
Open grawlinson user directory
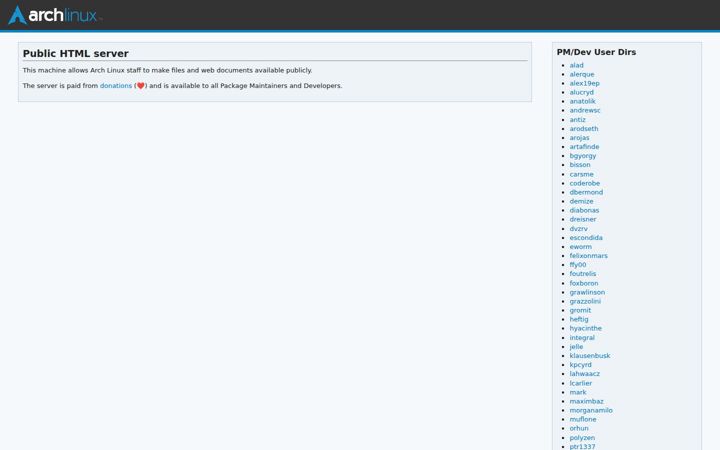point(587,292)
